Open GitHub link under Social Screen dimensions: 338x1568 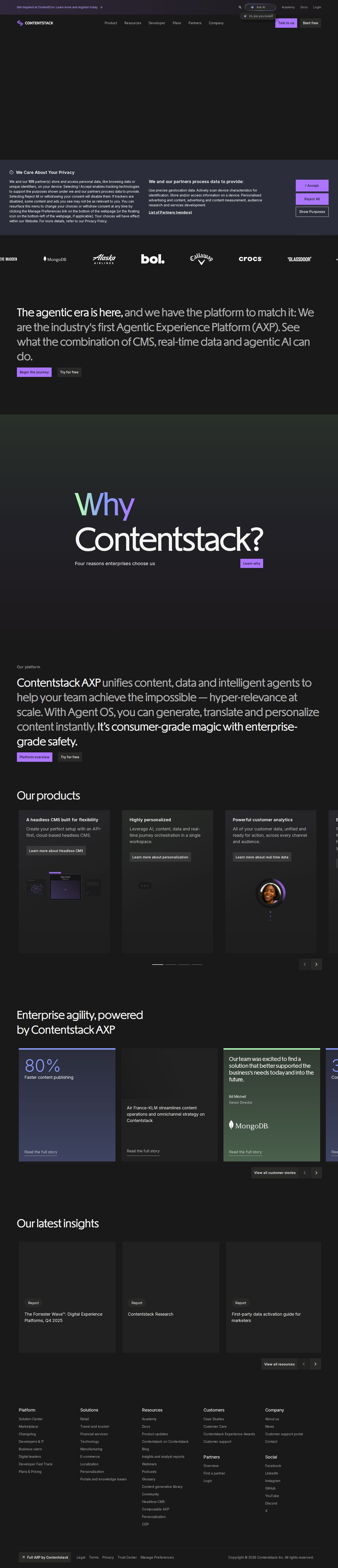pyautogui.click(x=270, y=1488)
